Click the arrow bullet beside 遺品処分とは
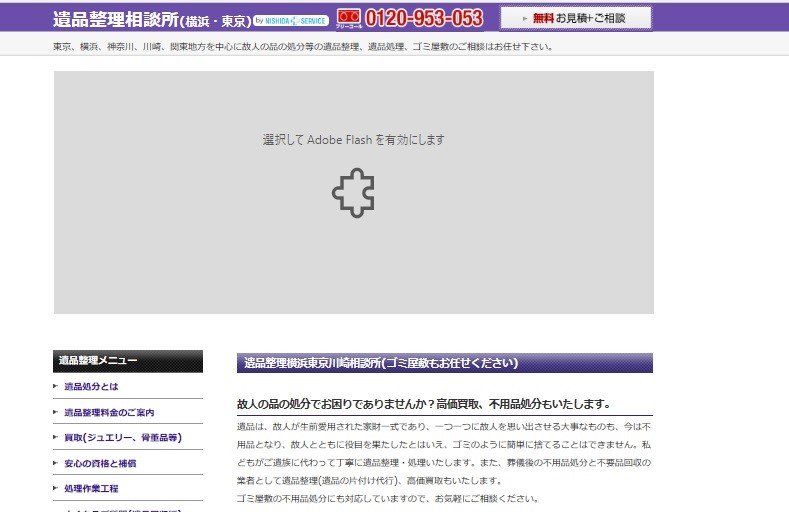The height and width of the screenshot is (512, 789). point(56,386)
